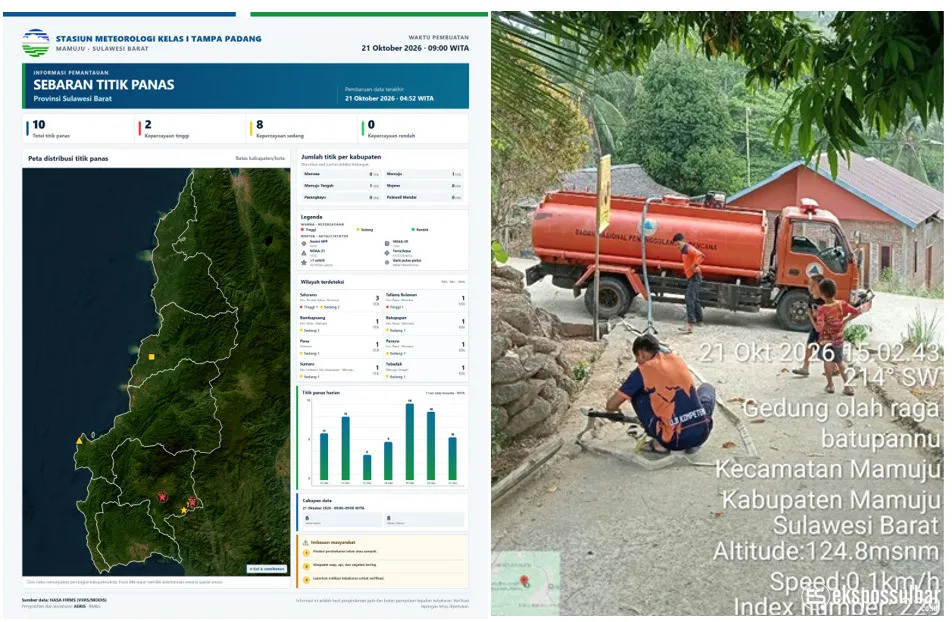Click the '>1 satelit' star legend icon
The width and height of the screenshot is (952, 622).
pos(304,262)
